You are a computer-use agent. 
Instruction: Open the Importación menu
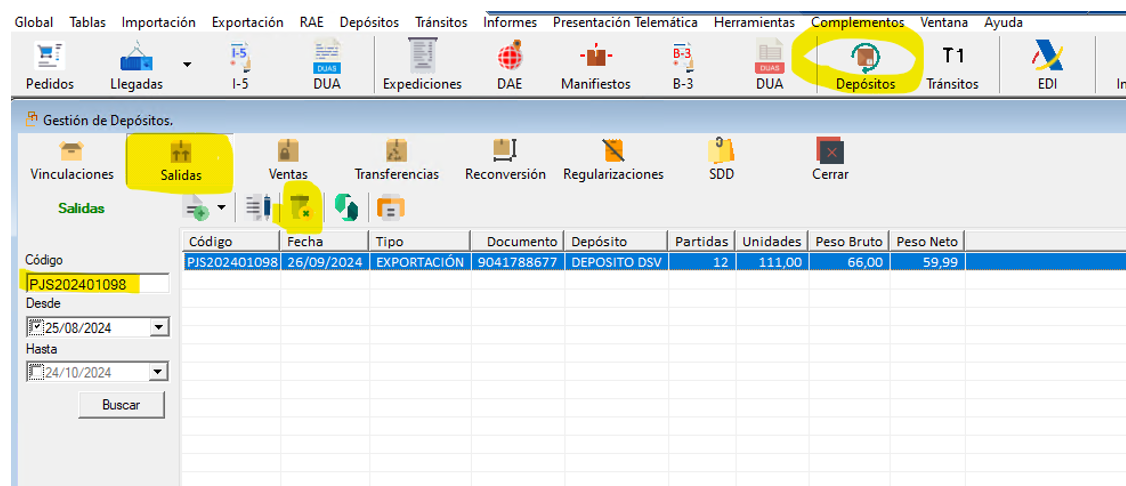(x=158, y=22)
